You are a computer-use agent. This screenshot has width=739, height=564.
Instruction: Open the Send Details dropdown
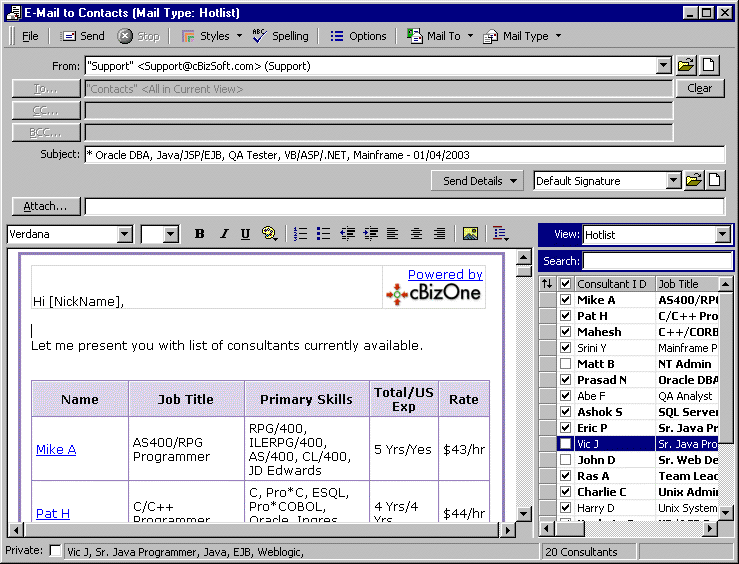tap(477, 181)
